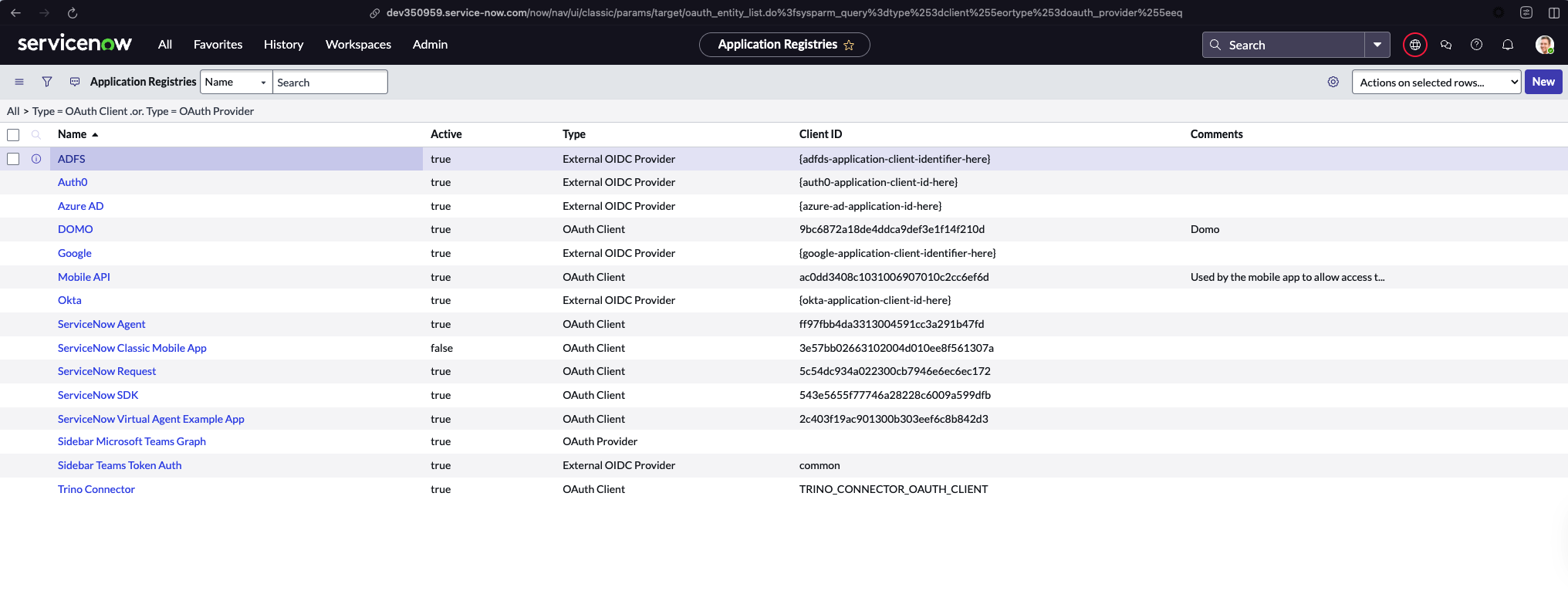The width and height of the screenshot is (1568, 601).
Task: Open the ADFS record link
Action: (x=71, y=159)
